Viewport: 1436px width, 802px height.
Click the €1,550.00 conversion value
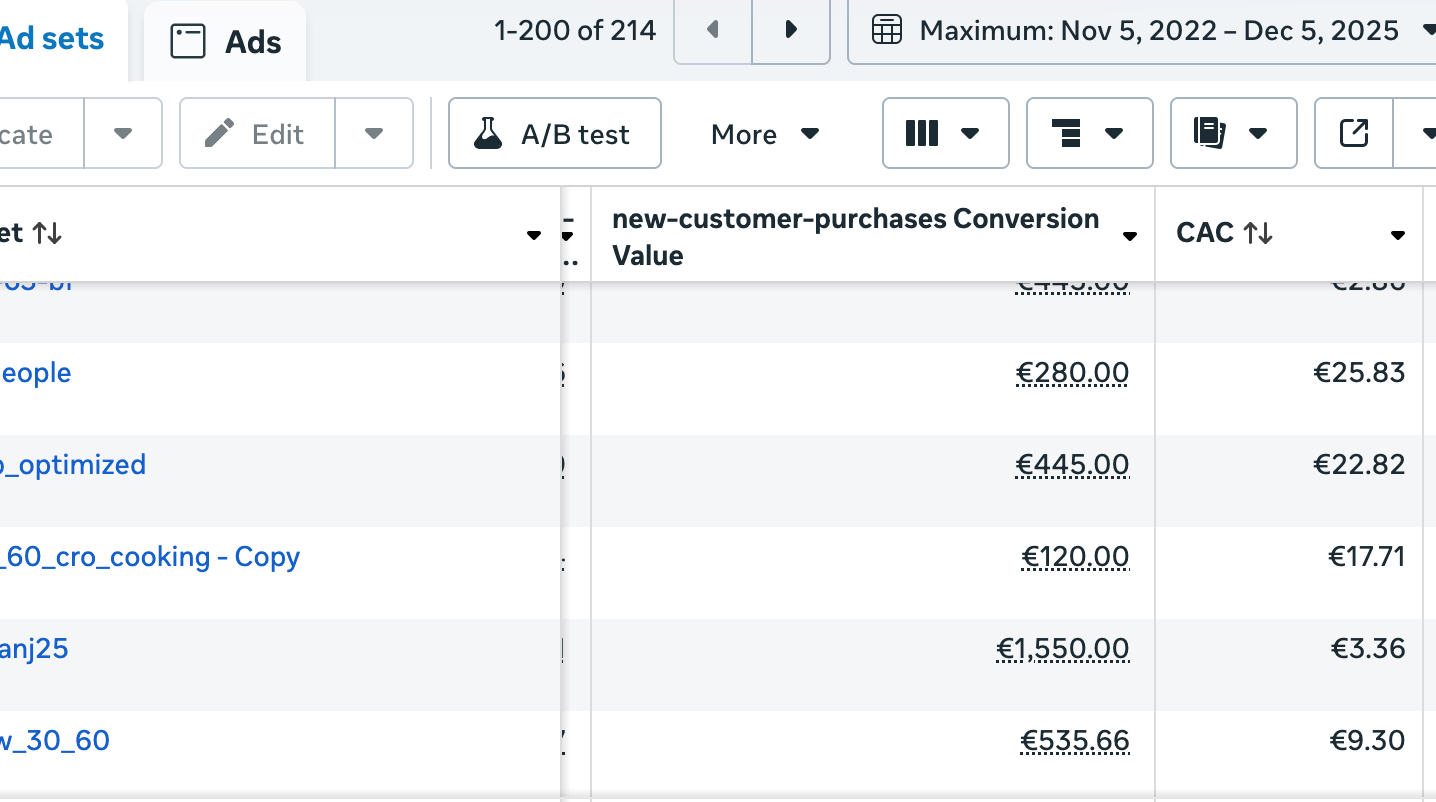pos(1063,649)
